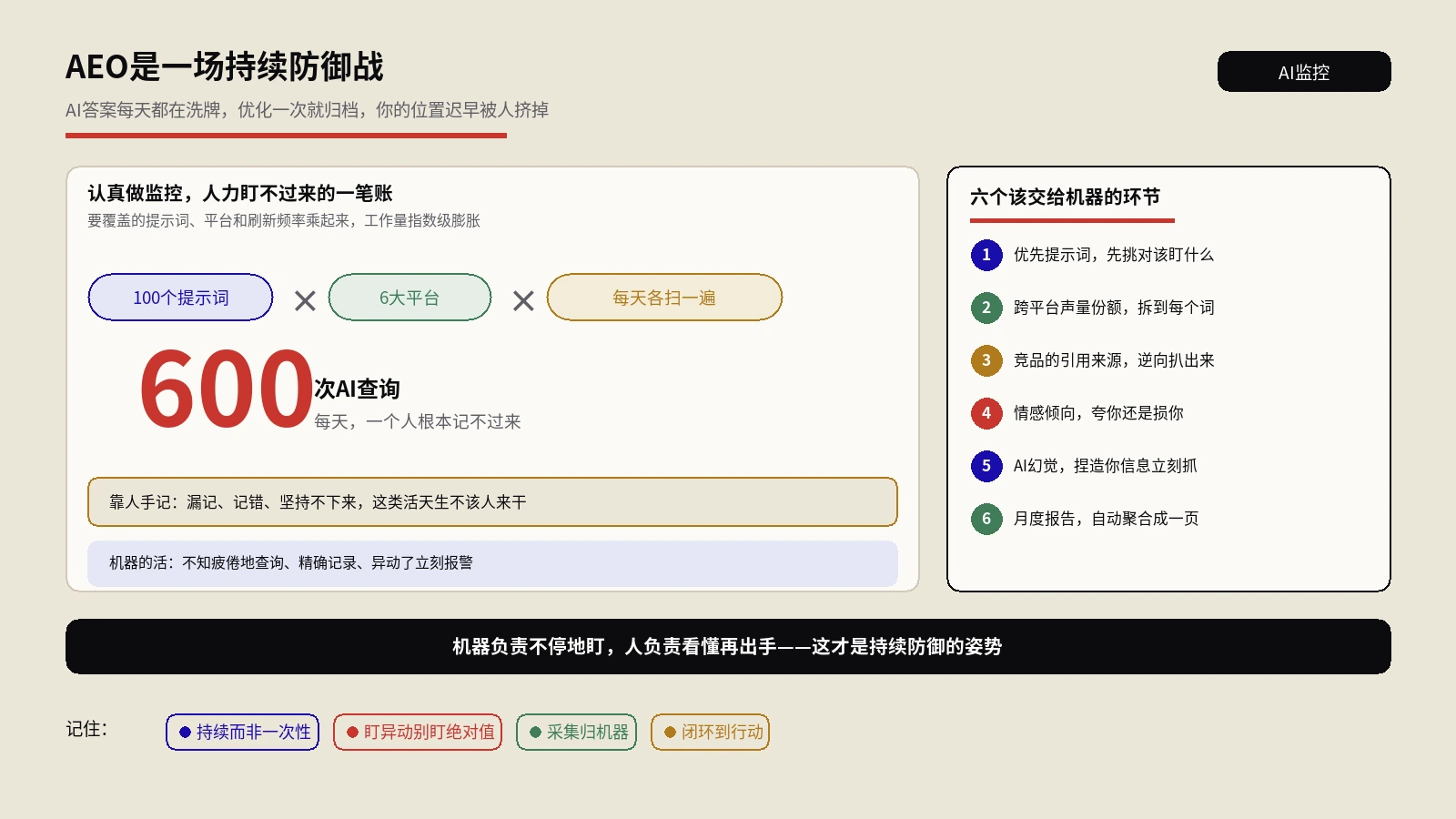
Task: Click the red dot in 盯异动别盯绝对值 tag
Action: pyautogui.click(x=352, y=732)
